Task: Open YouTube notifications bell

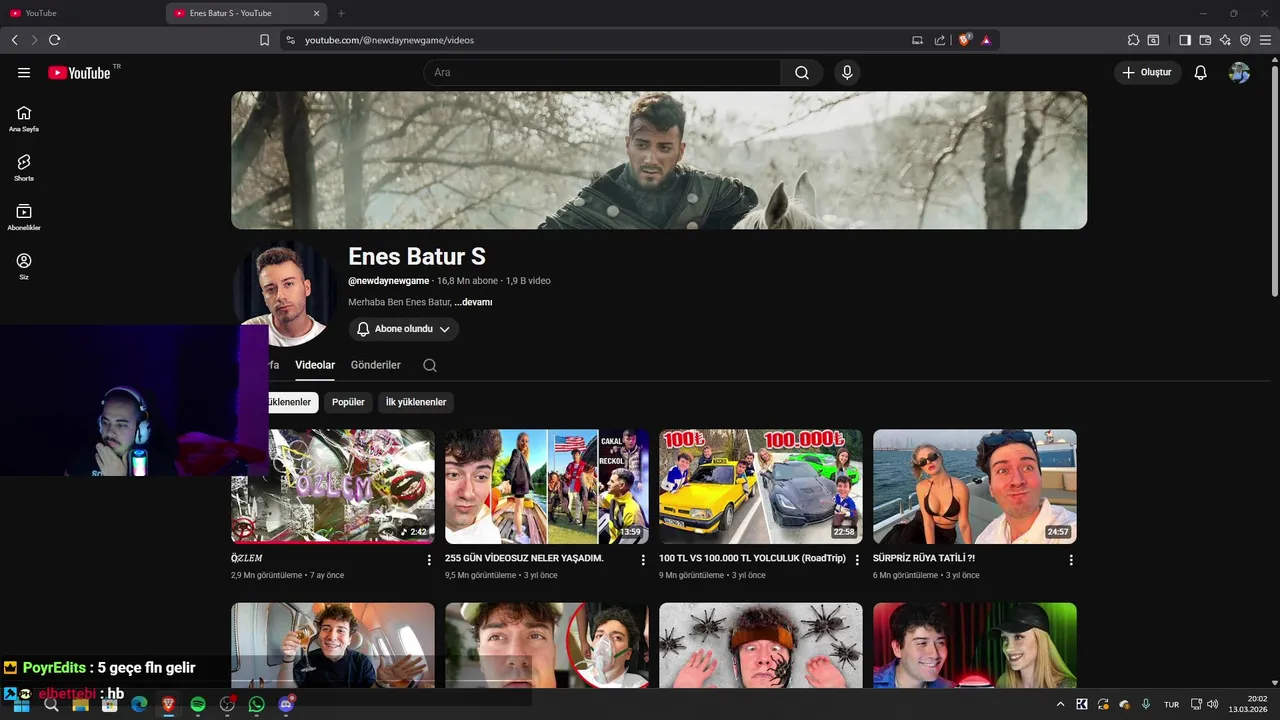Action: (1200, 73)
